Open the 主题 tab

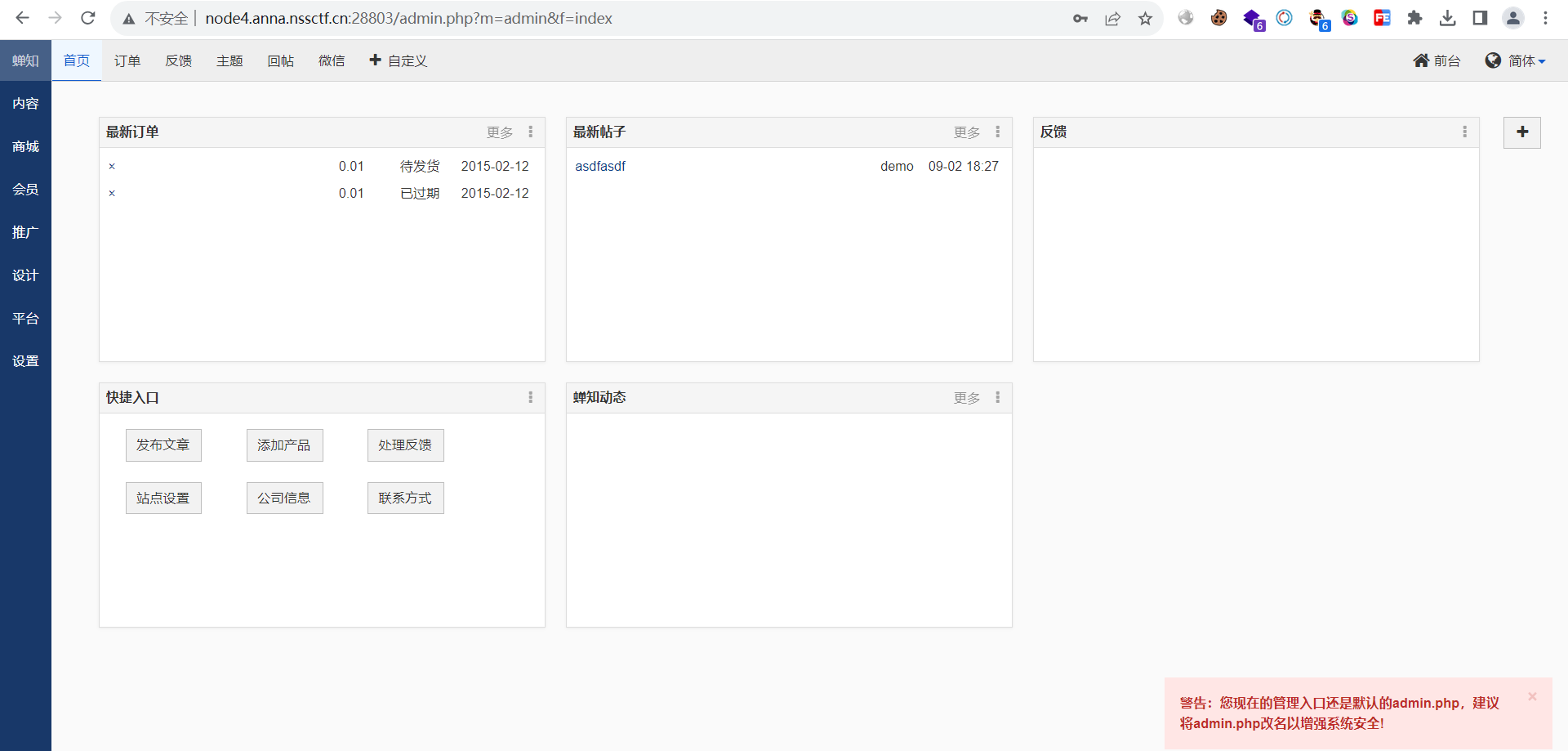(x=229, y=60)
